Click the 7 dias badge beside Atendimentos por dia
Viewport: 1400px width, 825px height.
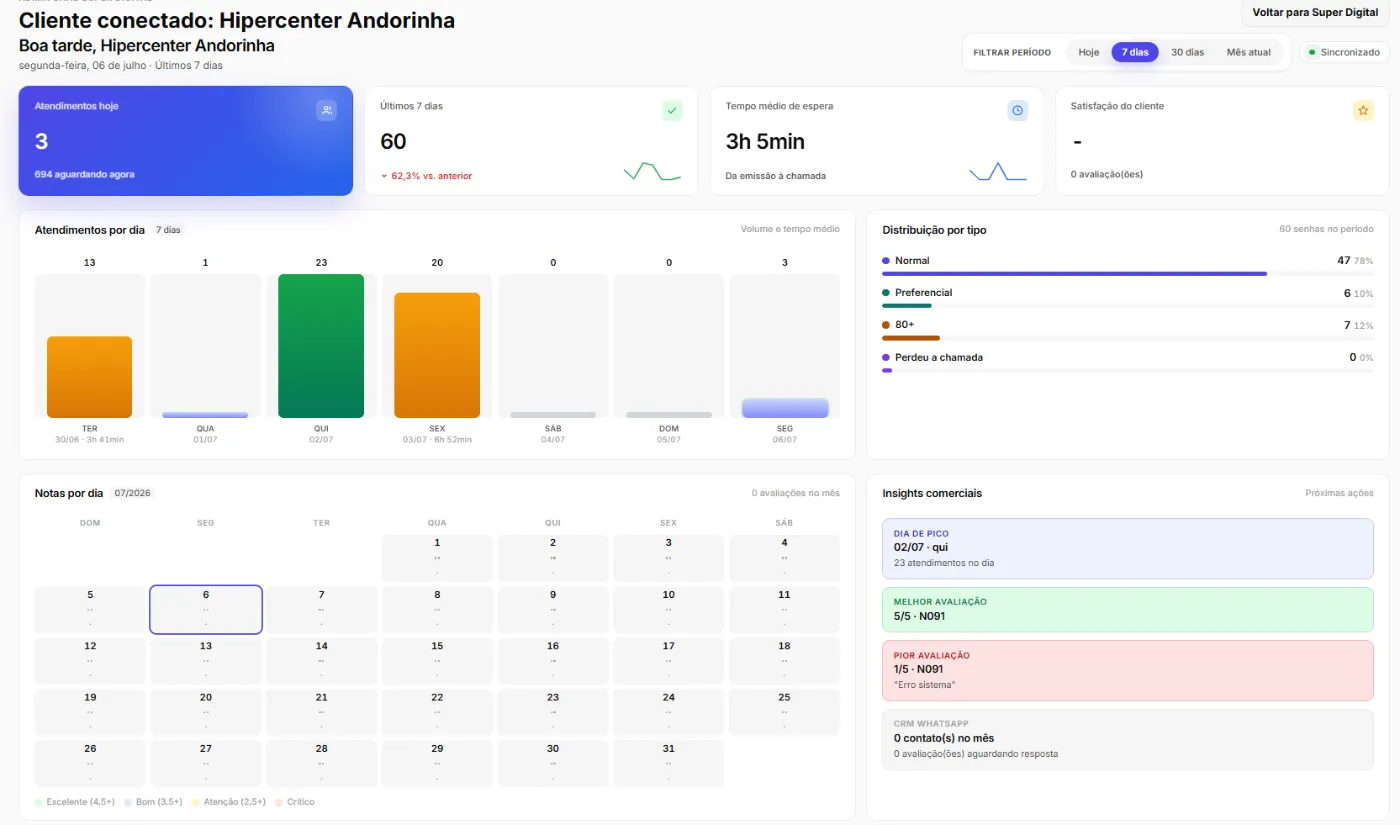click(x=168, y=230)
